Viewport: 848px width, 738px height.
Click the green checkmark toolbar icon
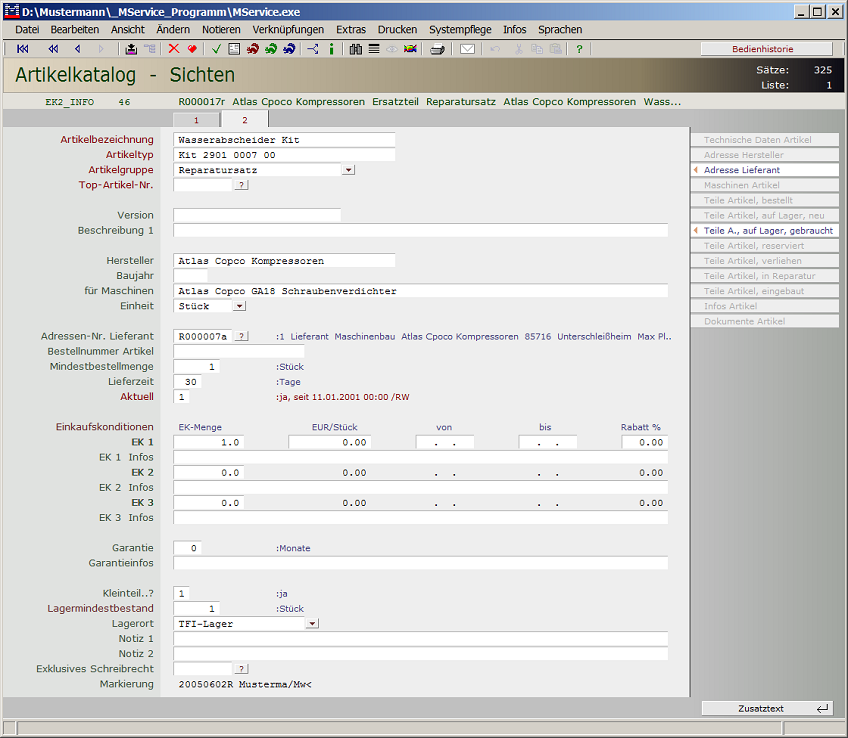click(x=216, y=49)
